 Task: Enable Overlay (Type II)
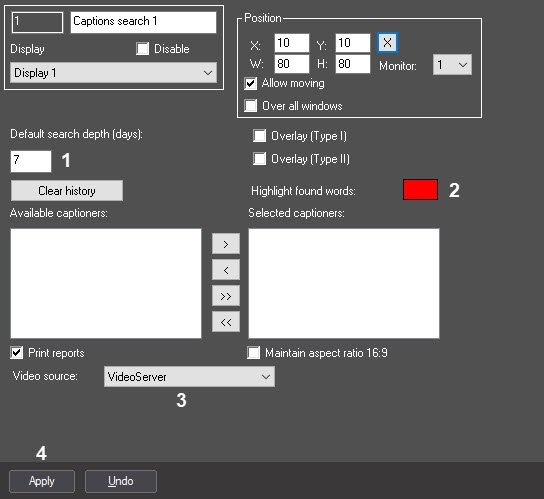click(x=260, y=159)
